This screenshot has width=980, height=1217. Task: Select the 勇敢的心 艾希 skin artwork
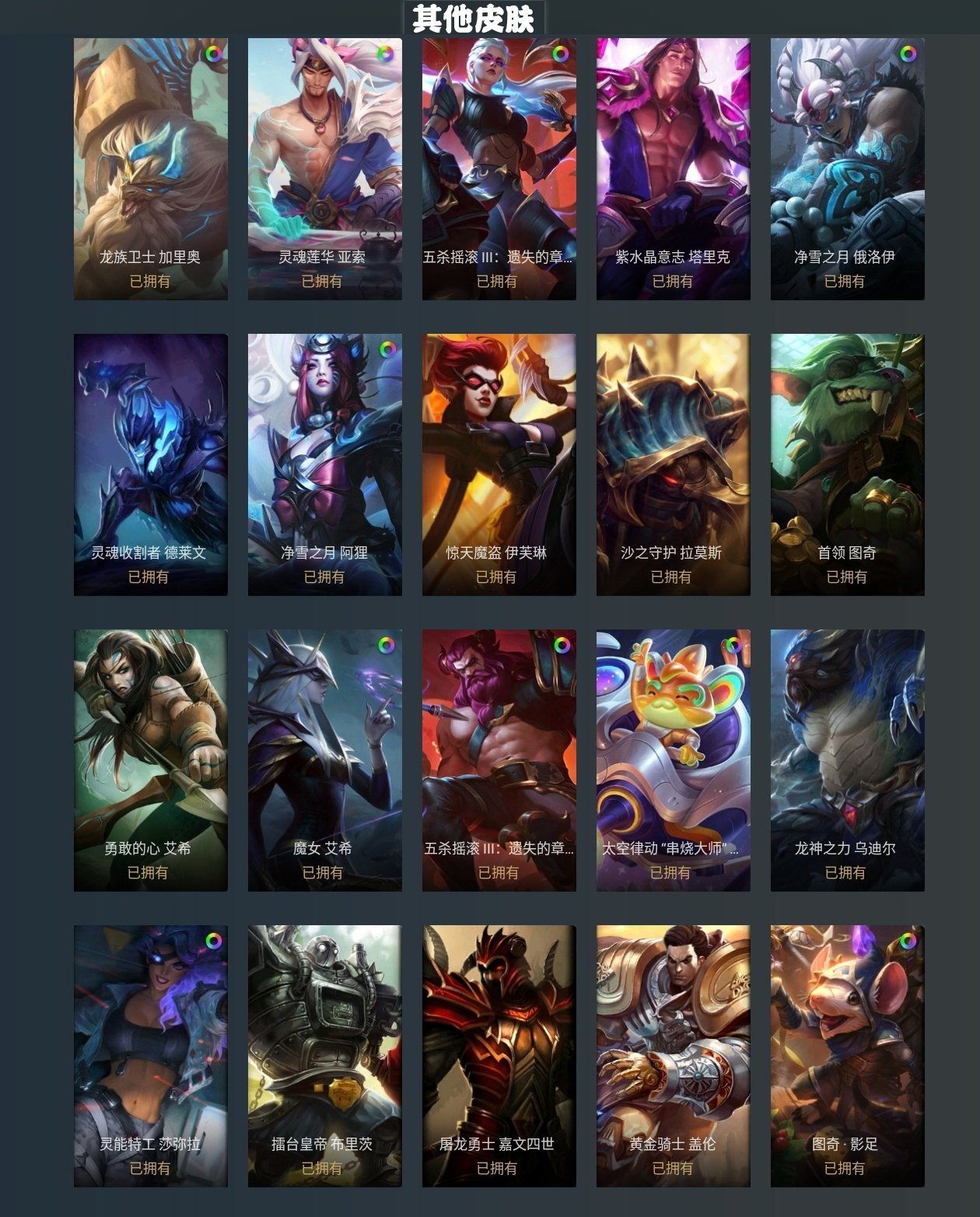coord(150,760)
